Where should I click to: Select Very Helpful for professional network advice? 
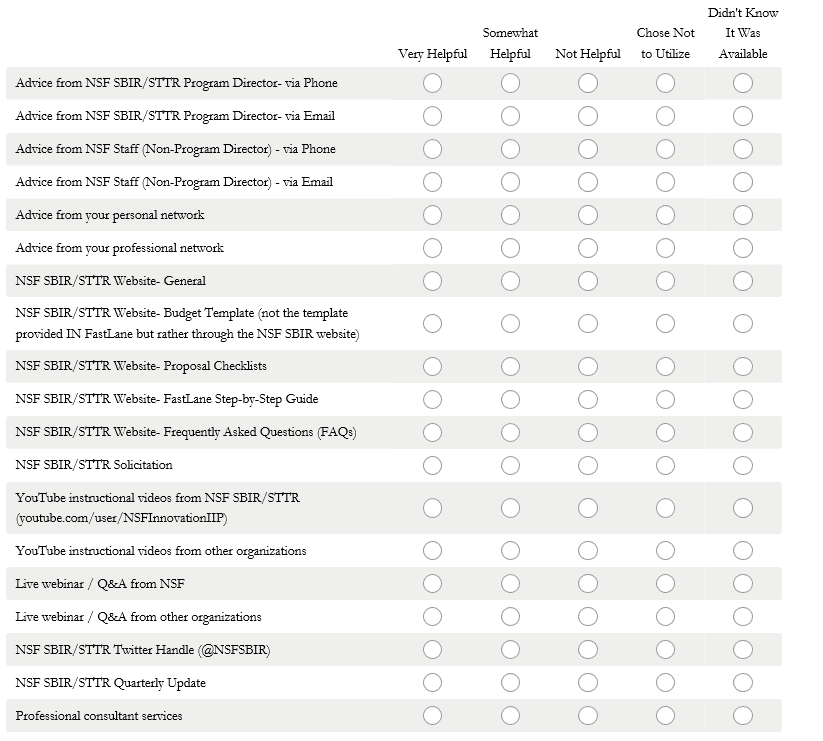tap(432, 248)
